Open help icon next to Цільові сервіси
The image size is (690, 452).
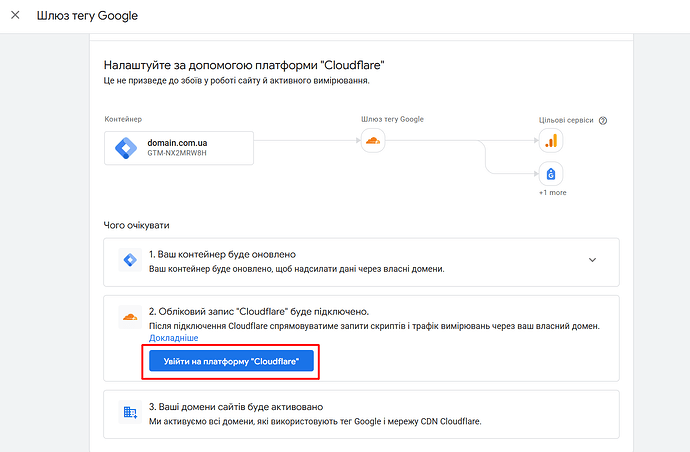pos(603,121)
